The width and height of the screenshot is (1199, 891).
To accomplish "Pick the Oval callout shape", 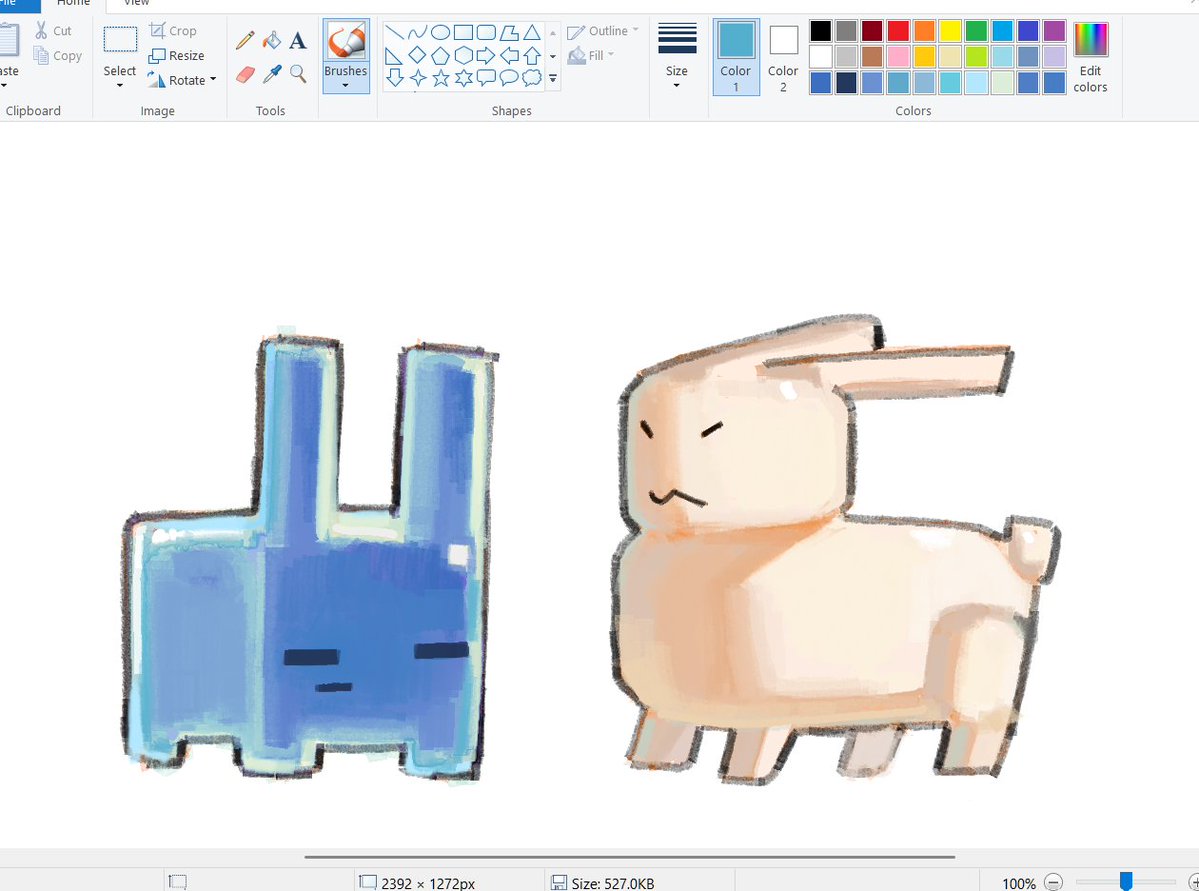I will point(509,78).
